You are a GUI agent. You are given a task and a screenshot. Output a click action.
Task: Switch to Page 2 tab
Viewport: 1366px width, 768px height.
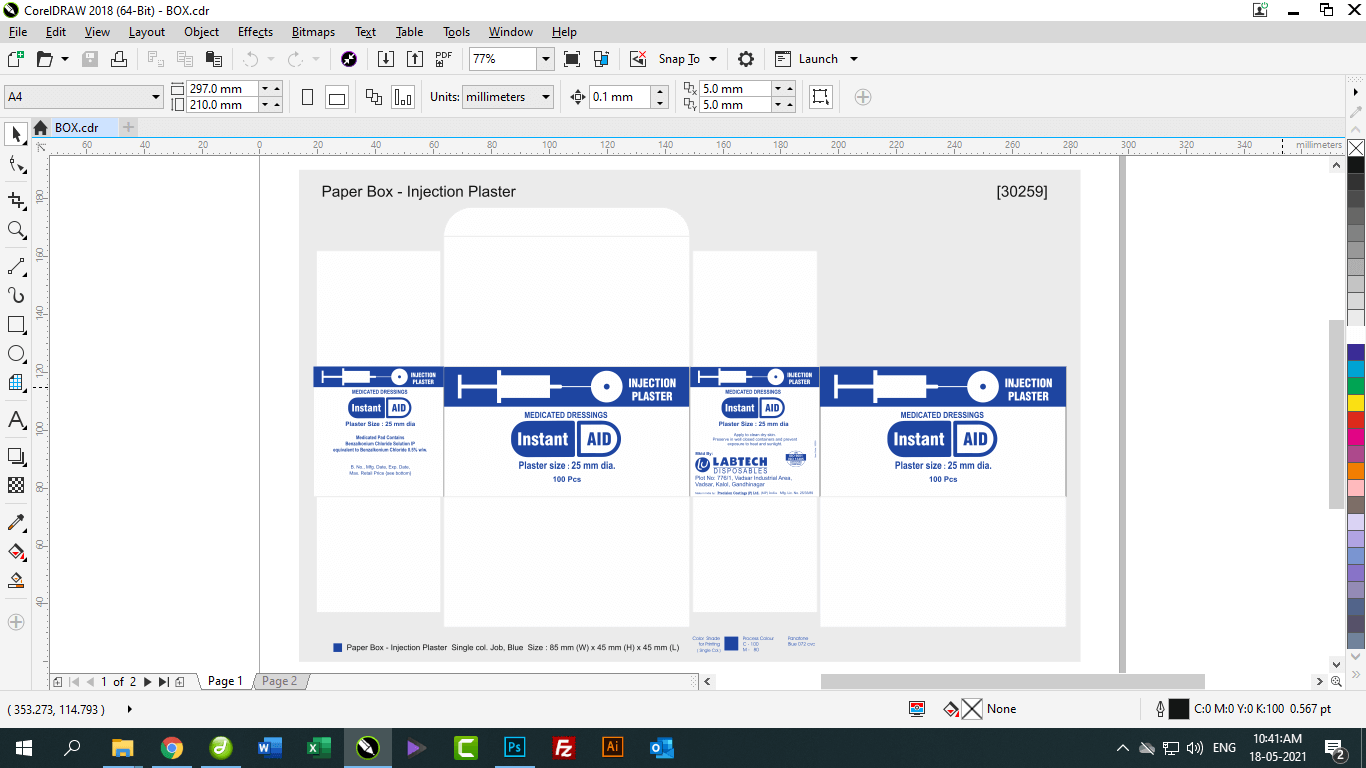(x=279, y=681)
